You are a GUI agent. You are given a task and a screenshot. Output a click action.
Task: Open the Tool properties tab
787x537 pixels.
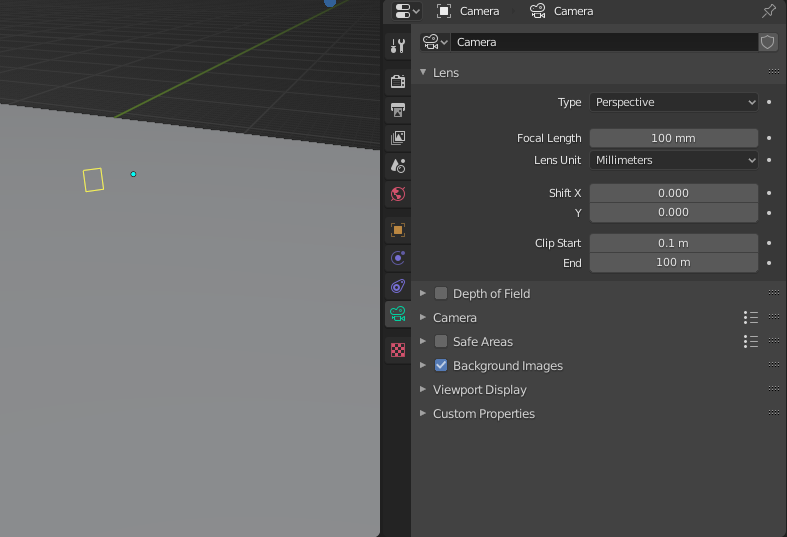coord(398,46)
